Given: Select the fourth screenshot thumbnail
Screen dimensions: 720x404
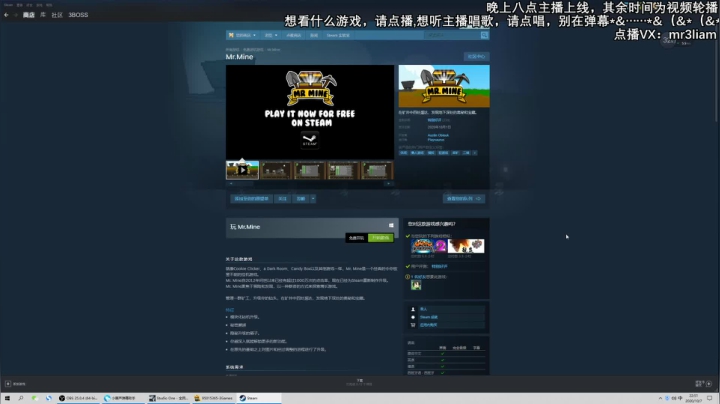Looking at the screenshot, I should tap(343, 170).
